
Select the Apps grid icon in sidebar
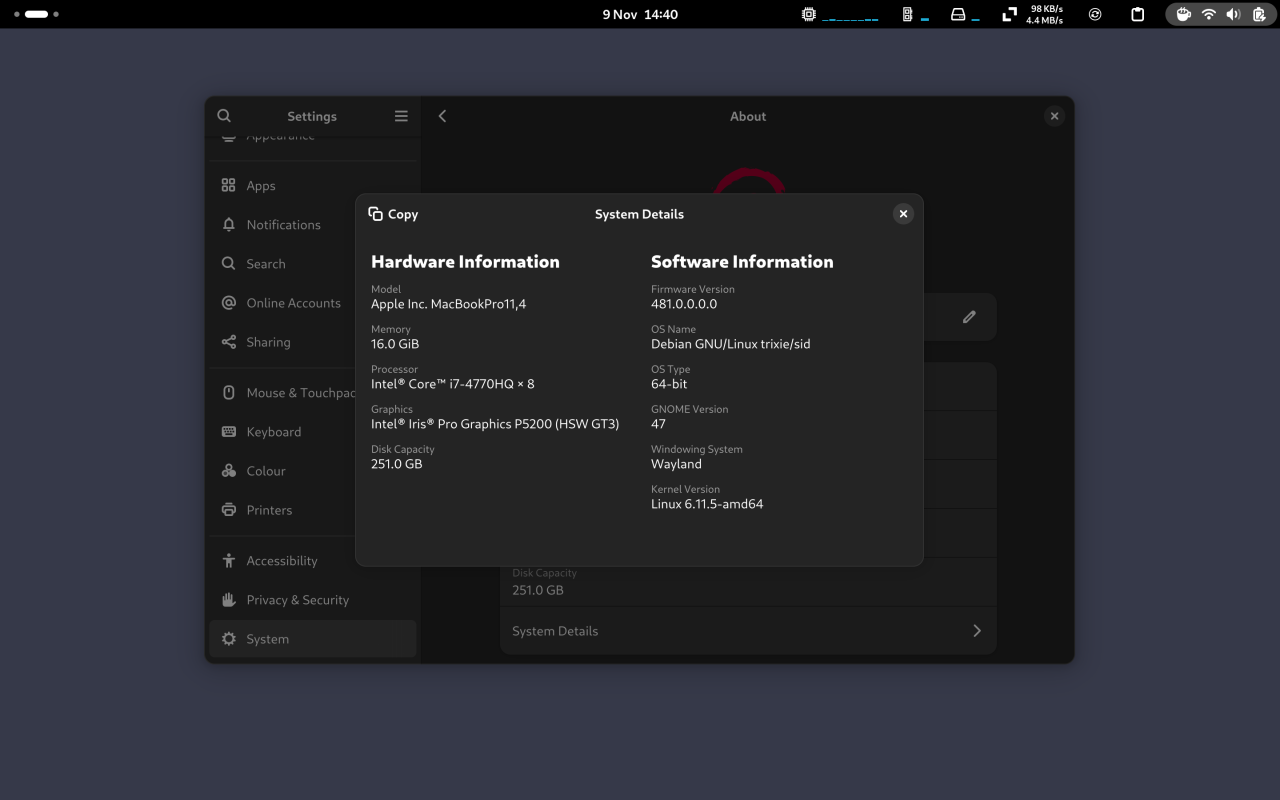pyautogui.click(x=228, y=185)
